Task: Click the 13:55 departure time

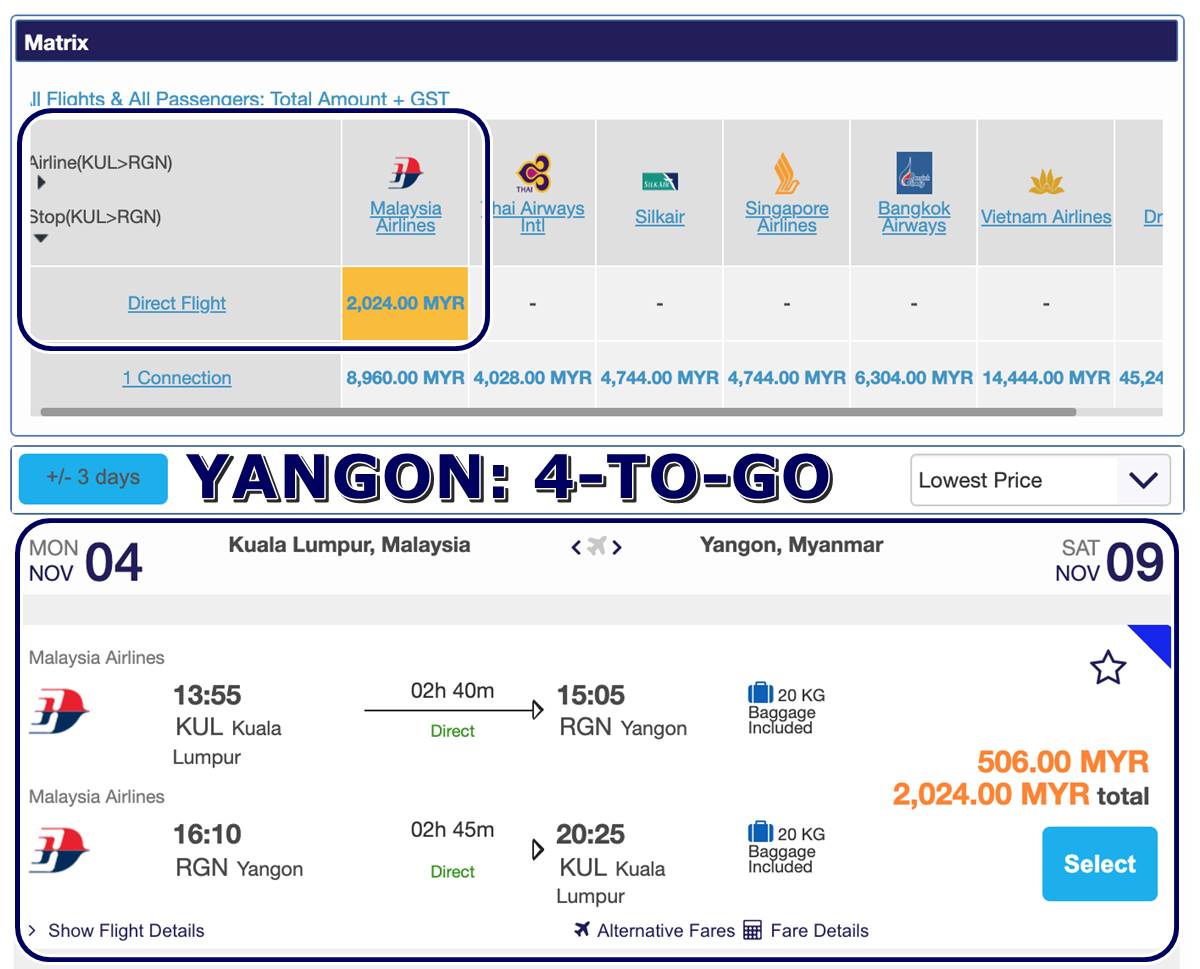Action: pos(207,695)
